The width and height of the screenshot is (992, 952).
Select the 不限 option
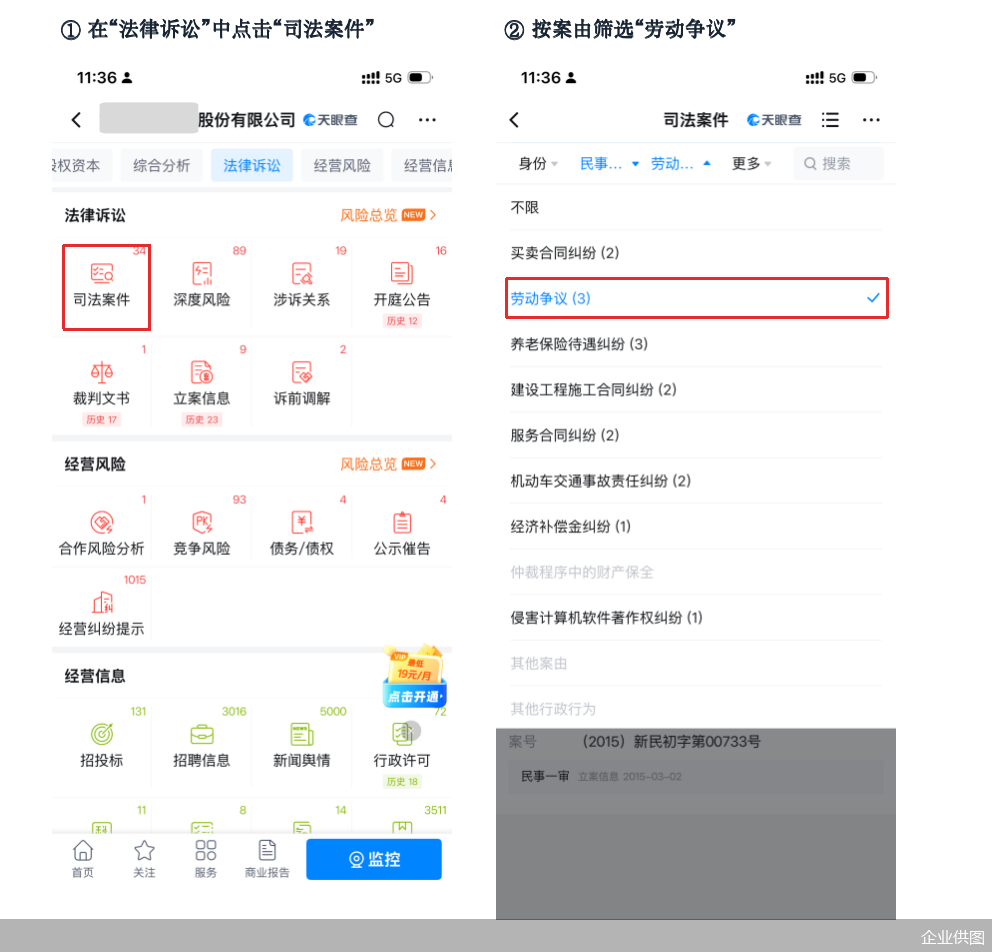click(696, 207)
